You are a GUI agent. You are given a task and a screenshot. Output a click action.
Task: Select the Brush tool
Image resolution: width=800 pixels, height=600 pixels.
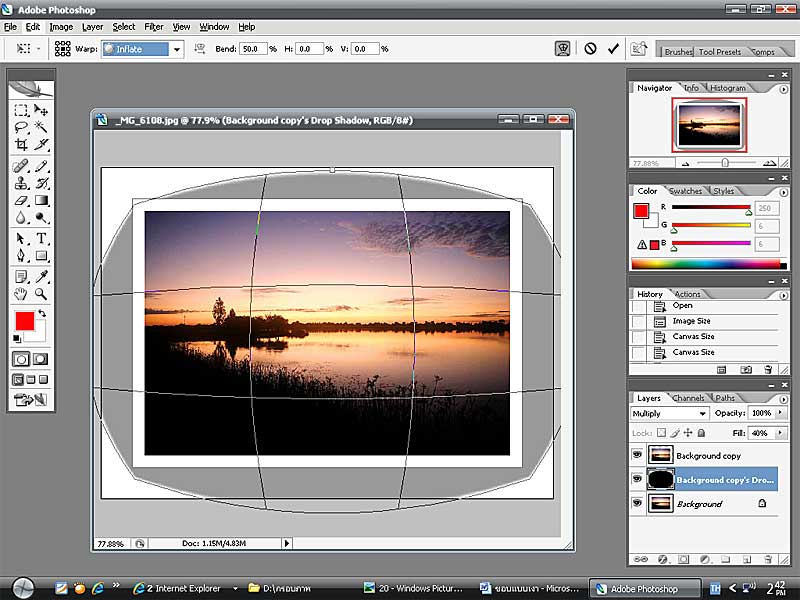pos(41,166)
